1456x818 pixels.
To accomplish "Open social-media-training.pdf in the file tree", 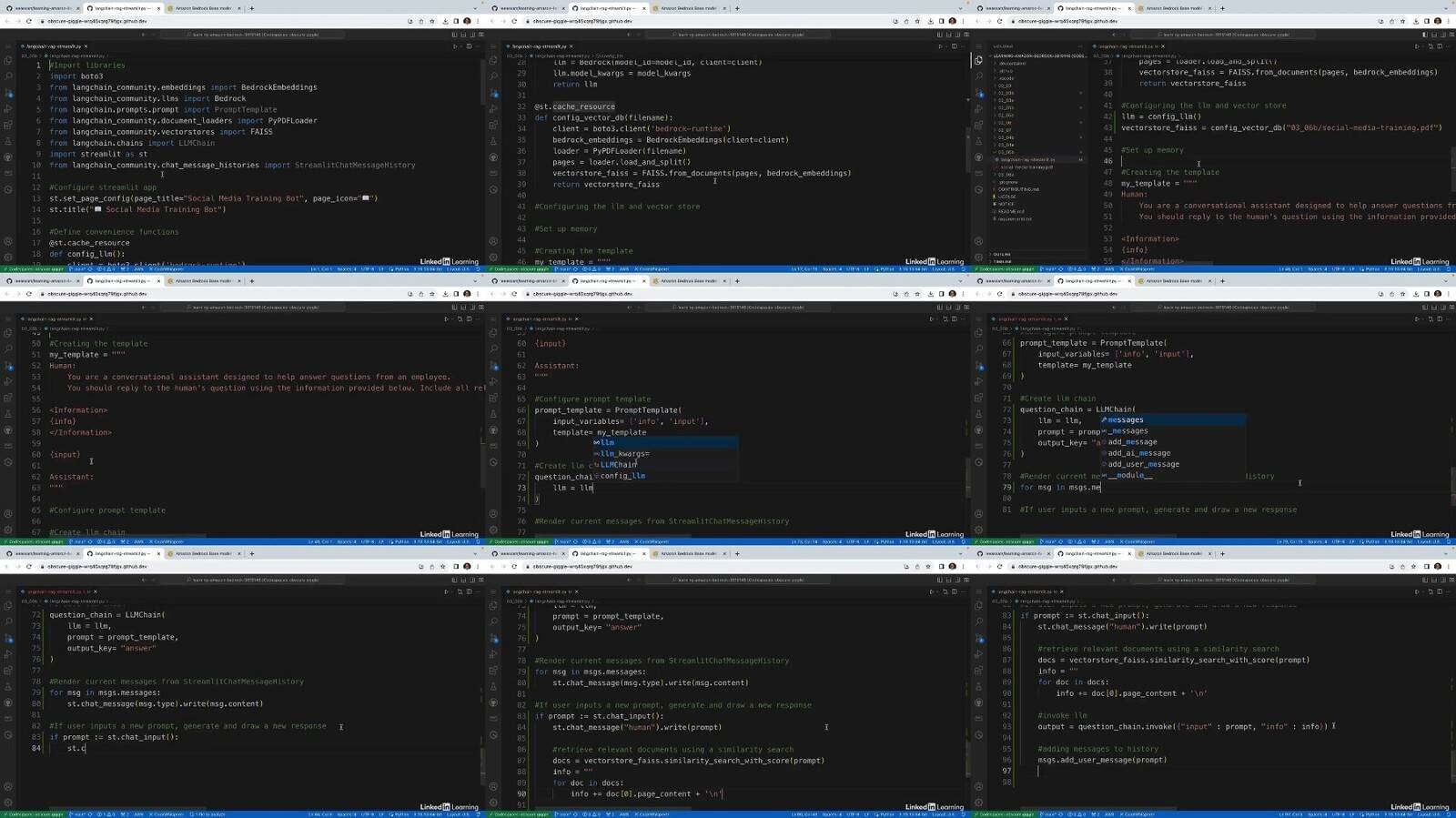I will 1026,167.
